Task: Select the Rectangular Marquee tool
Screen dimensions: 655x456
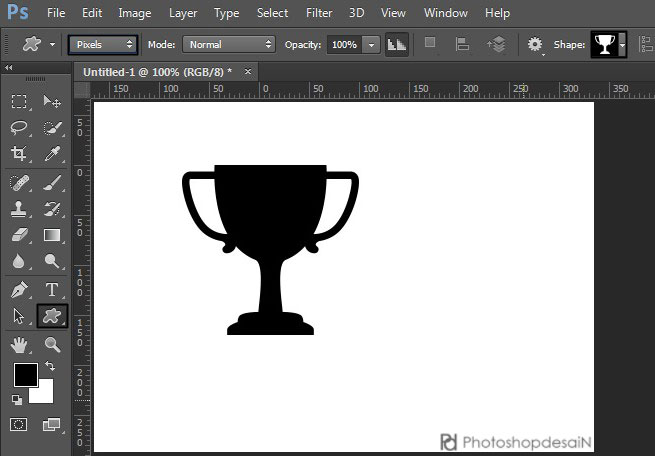Action: pyautogui.click(x=19, y=102)
